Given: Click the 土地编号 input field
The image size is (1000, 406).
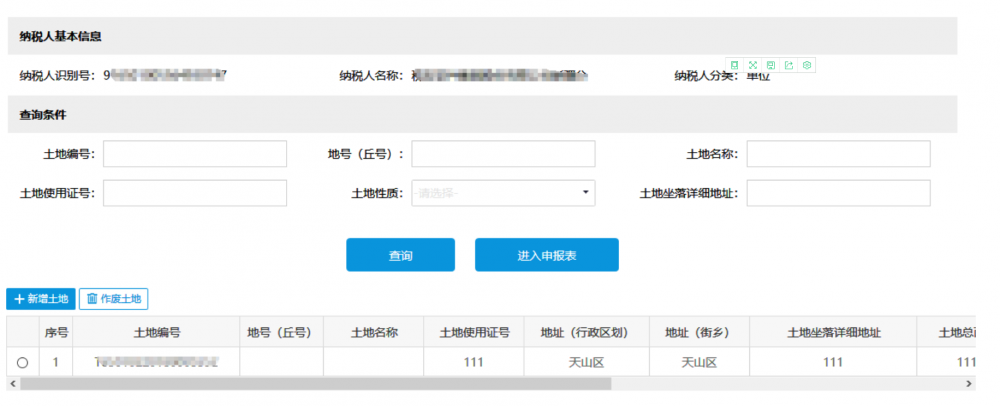Looking at the screenshot, I should click(x=195, y=154).
